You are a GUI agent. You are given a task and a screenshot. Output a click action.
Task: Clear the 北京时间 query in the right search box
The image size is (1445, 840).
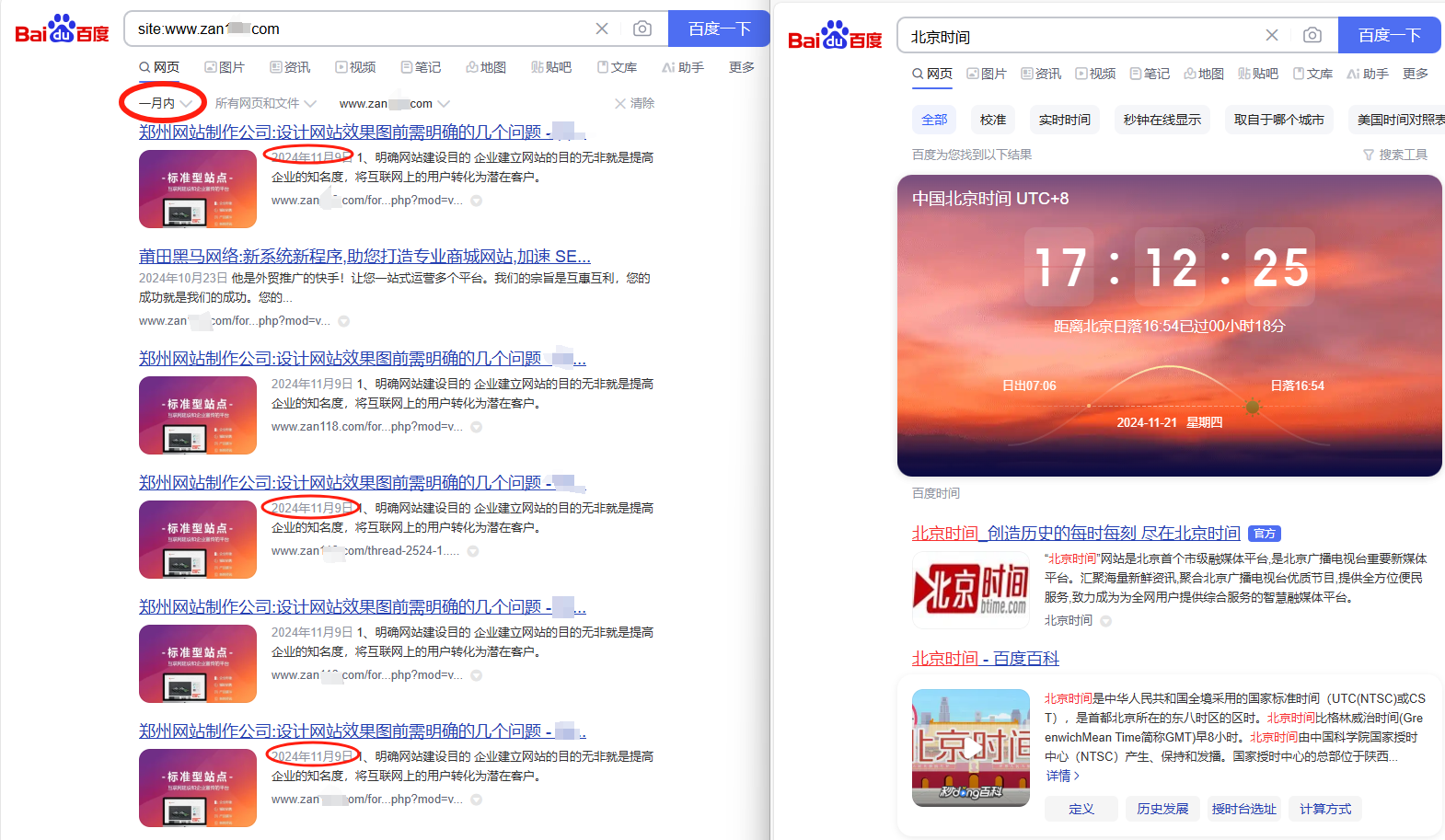(1272, 35)
